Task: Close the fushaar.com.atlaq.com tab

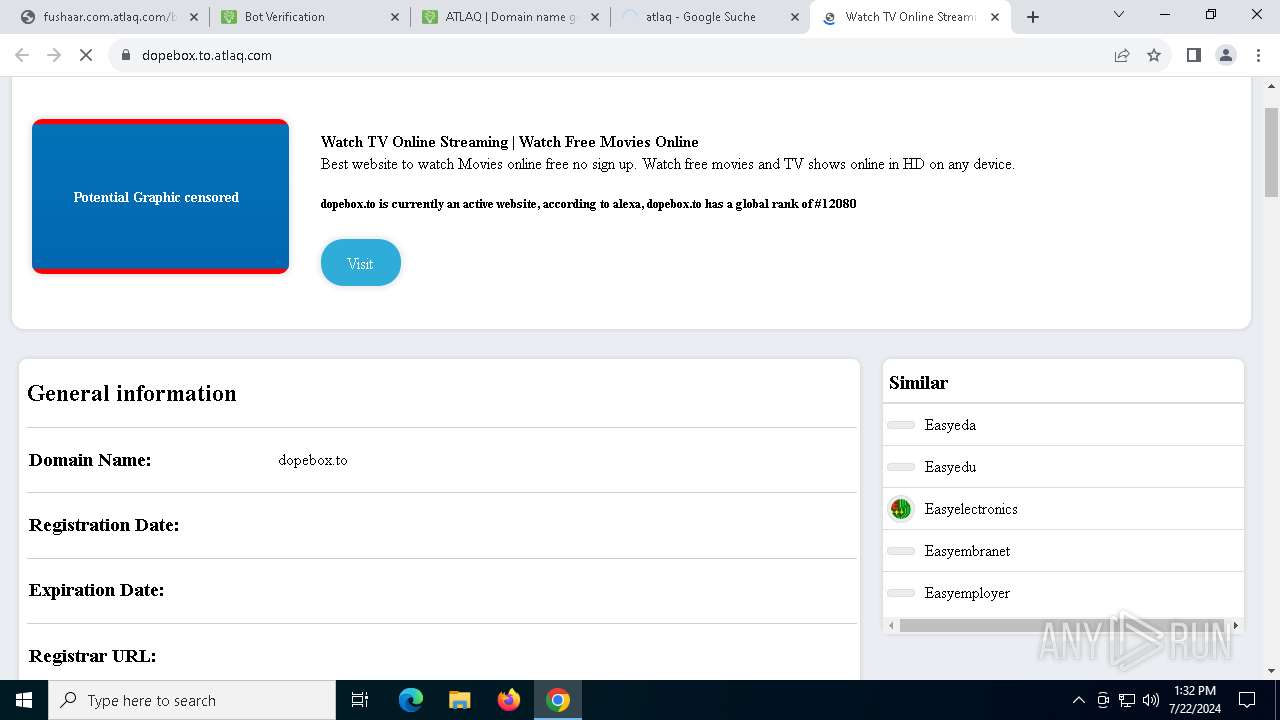Action: point(194,17)
